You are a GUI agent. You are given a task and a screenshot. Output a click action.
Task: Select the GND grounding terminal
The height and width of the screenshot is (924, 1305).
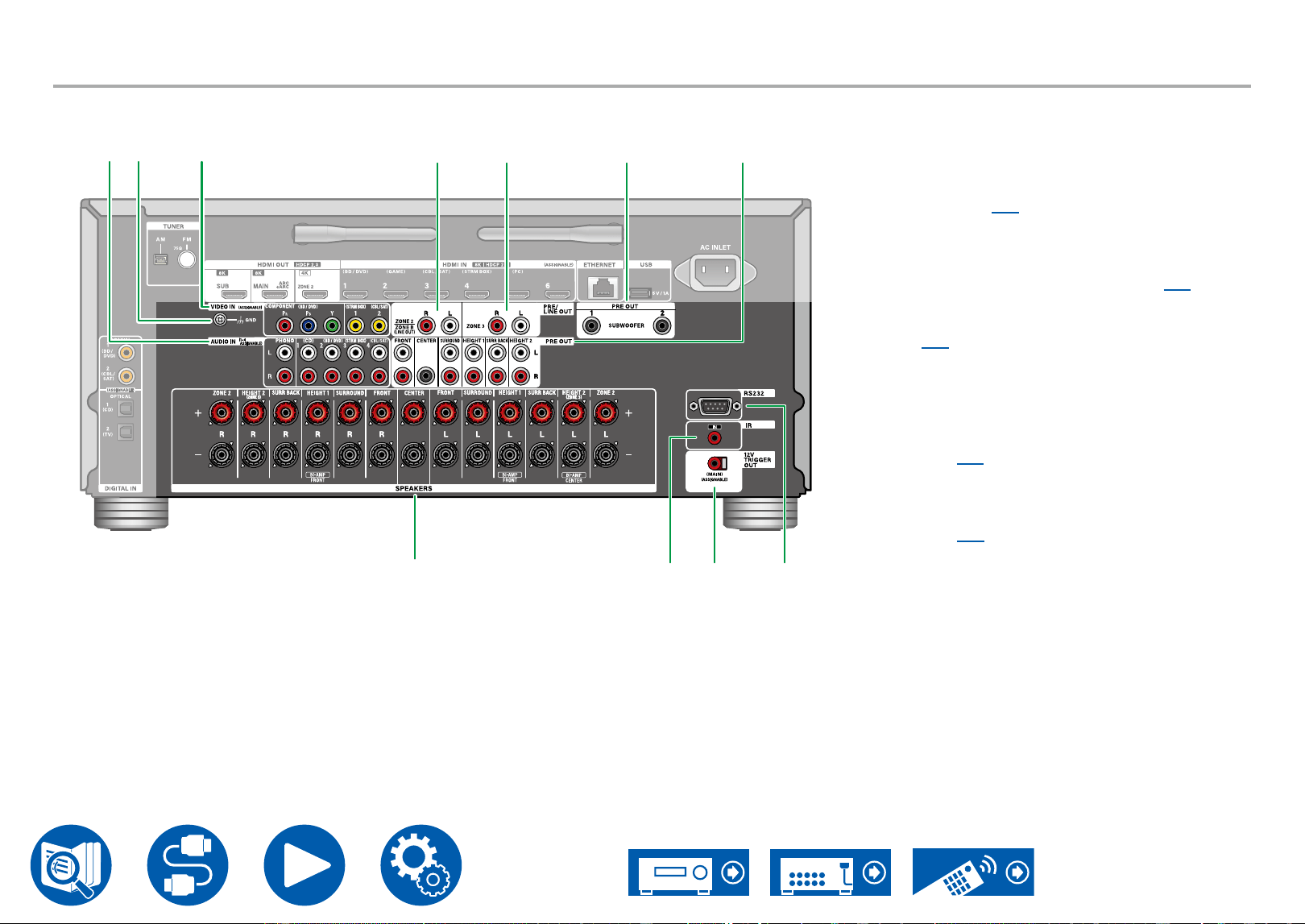pos(220,321)
